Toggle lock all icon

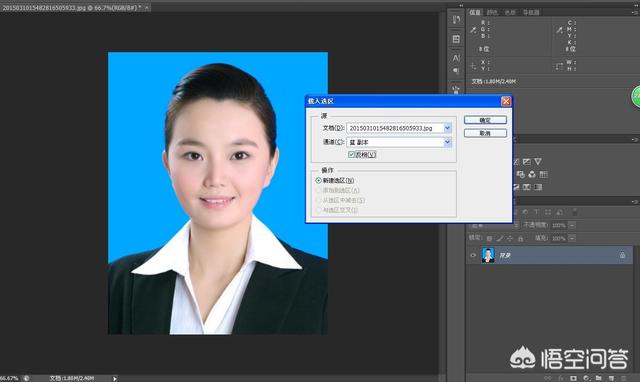(x=520, y=238)
